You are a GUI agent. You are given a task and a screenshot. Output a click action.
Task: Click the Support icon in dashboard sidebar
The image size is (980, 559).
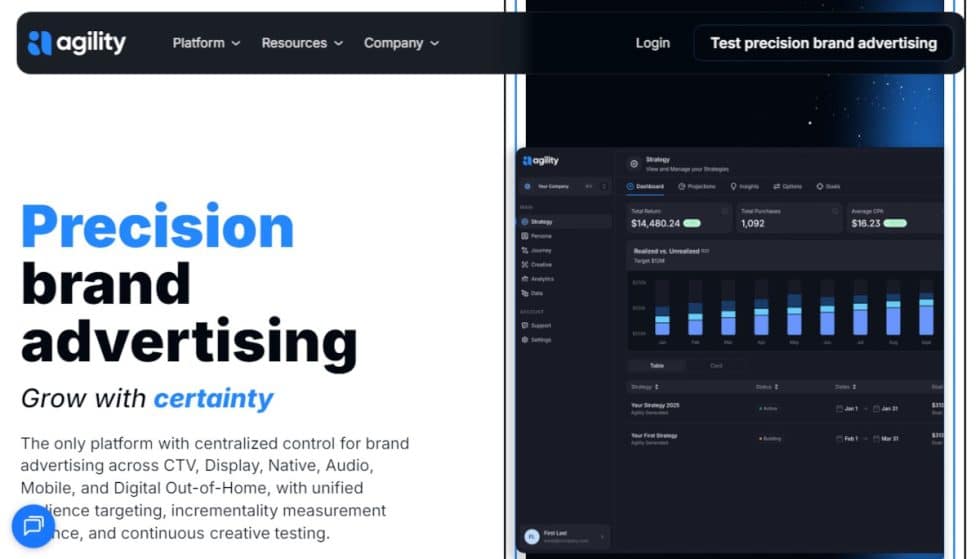click(525, 325)
